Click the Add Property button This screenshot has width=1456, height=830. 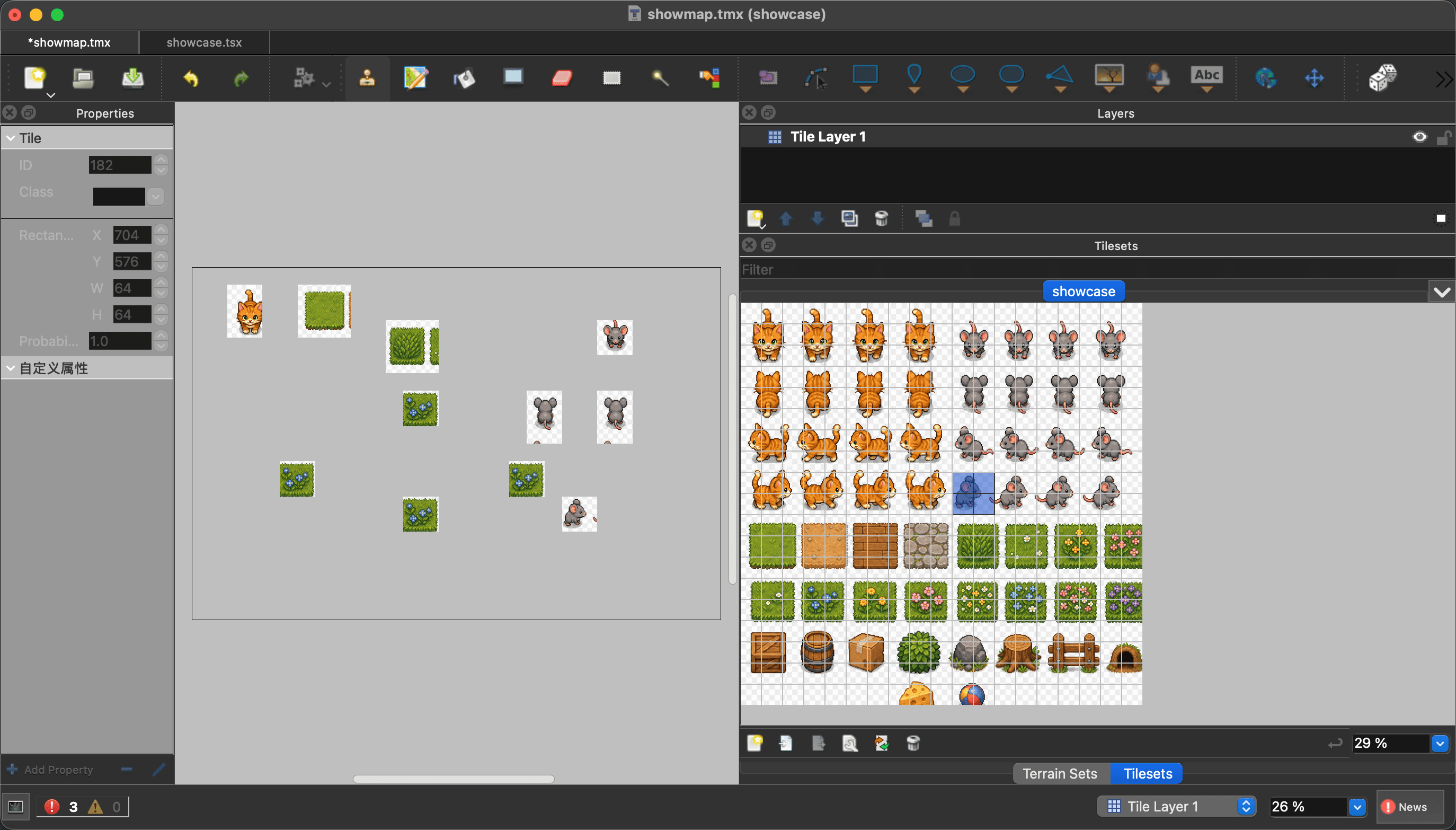click(50, 770)
